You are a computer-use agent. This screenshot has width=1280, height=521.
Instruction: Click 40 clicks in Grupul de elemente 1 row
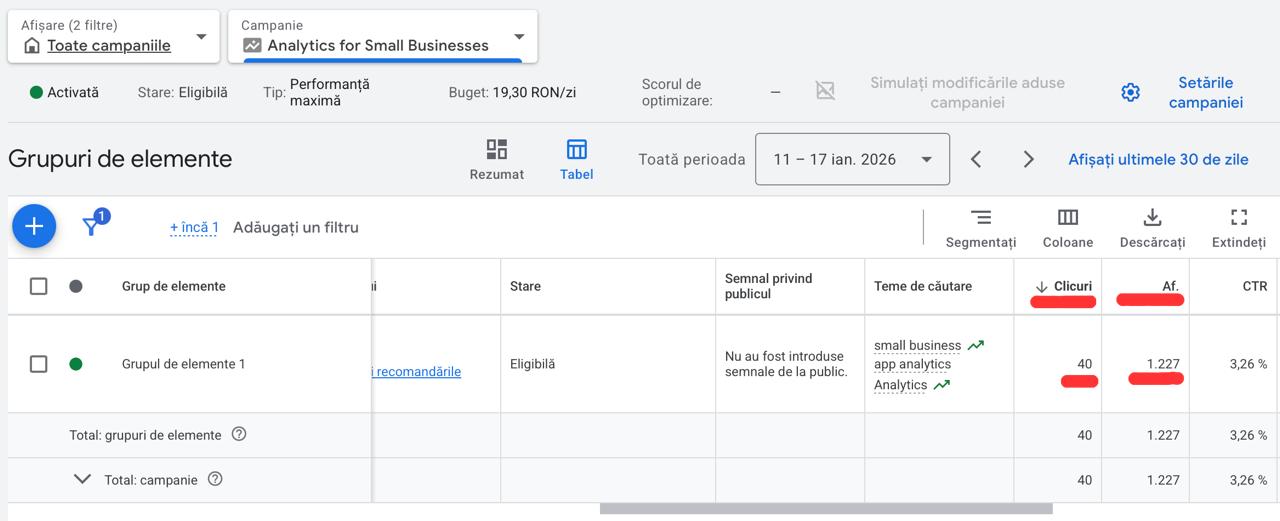[x=1084, y=364]
